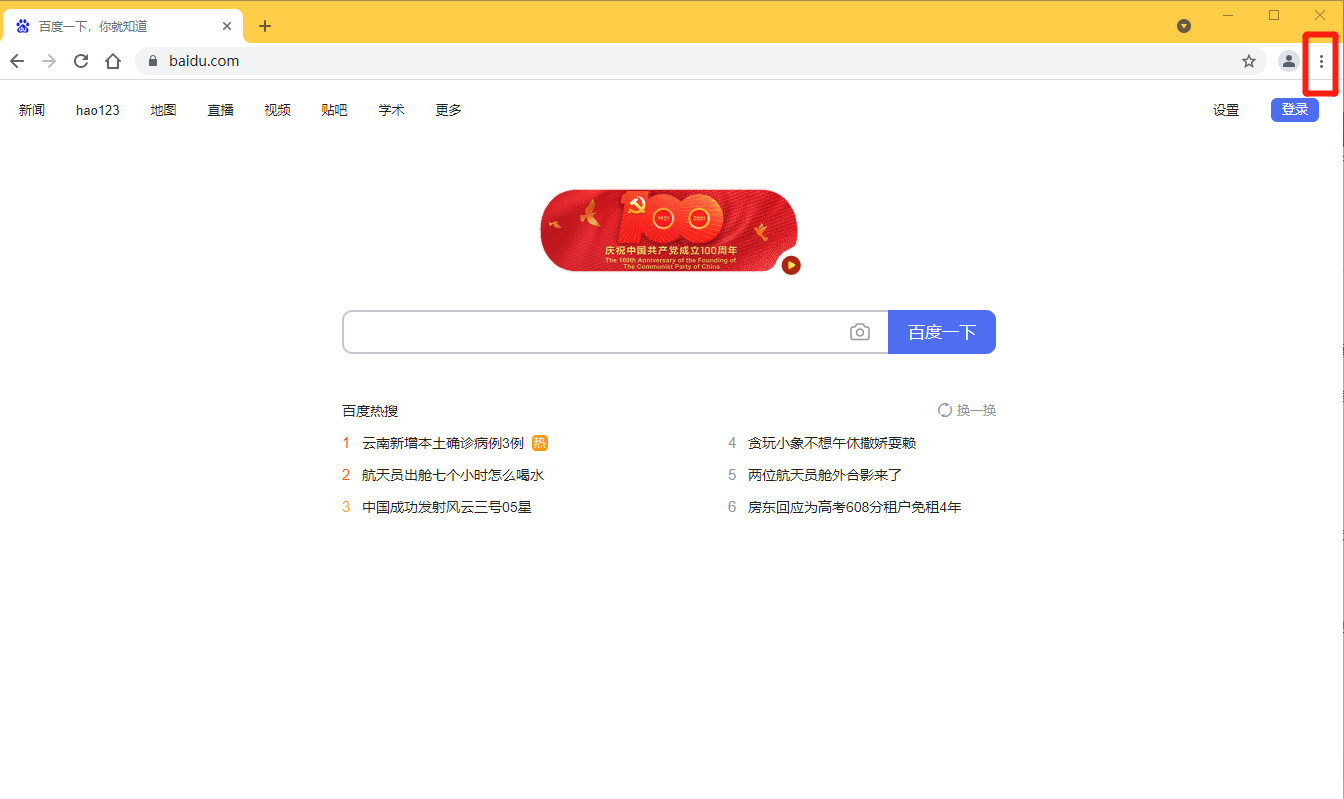Minimize the Chrome window
1344x799 pixels.
point(1228,15)
